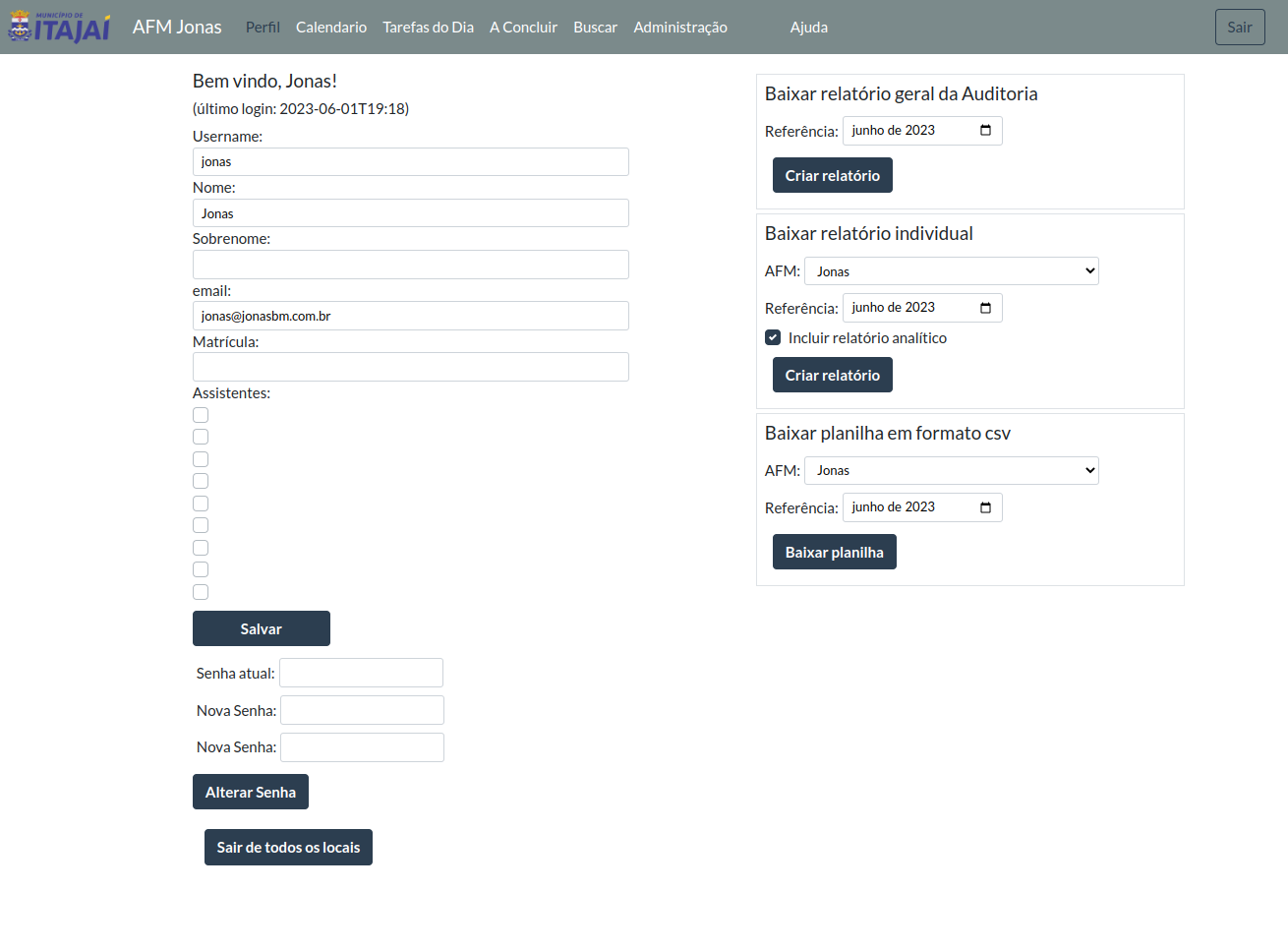Screen dimensions: 1288x950
Task: Click Criar relatório under relatório individual
Action: 833,375
